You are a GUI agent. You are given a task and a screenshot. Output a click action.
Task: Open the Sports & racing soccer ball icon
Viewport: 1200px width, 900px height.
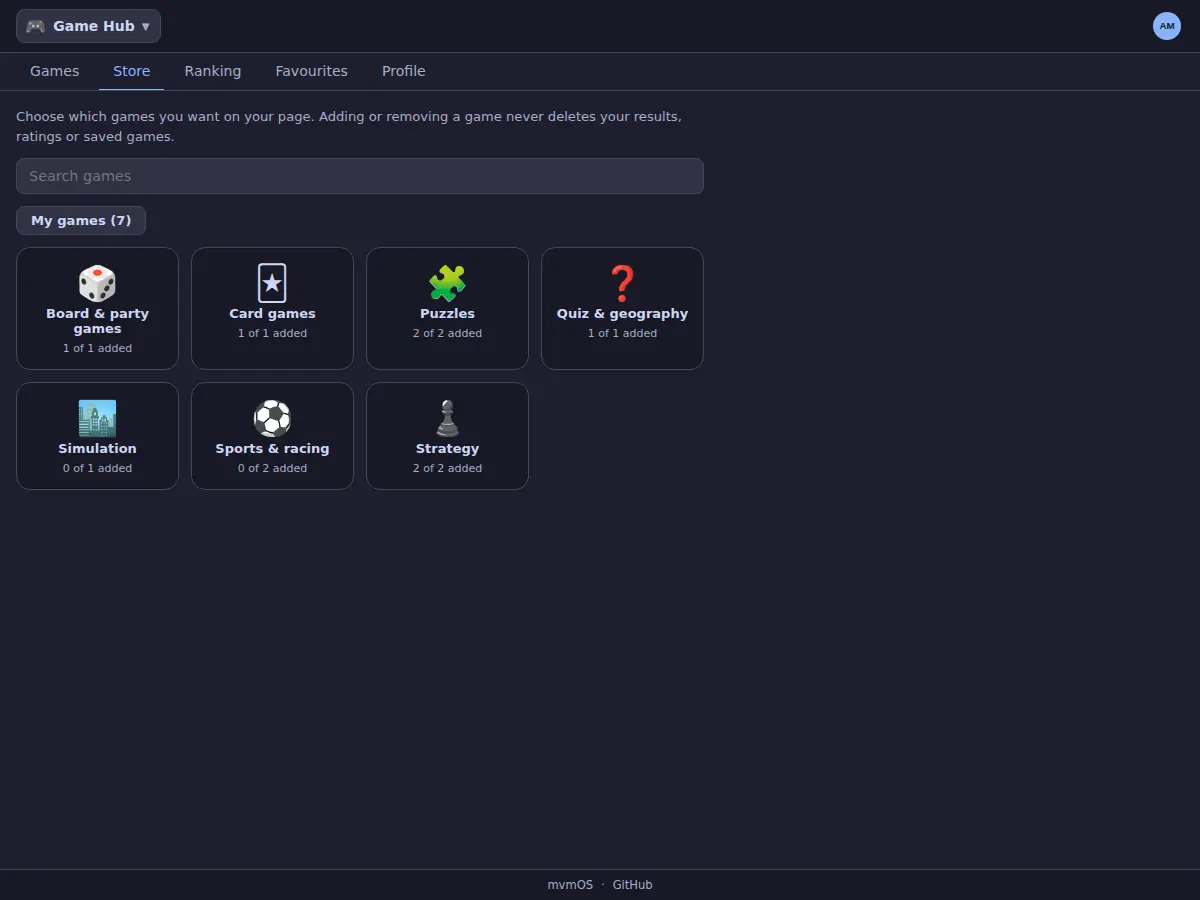click(272, 418)
